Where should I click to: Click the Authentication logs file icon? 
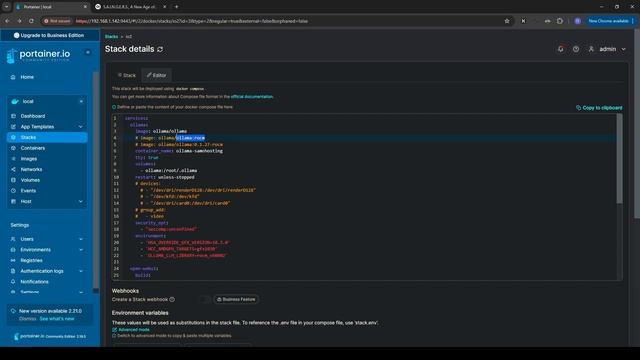(13, 271)
